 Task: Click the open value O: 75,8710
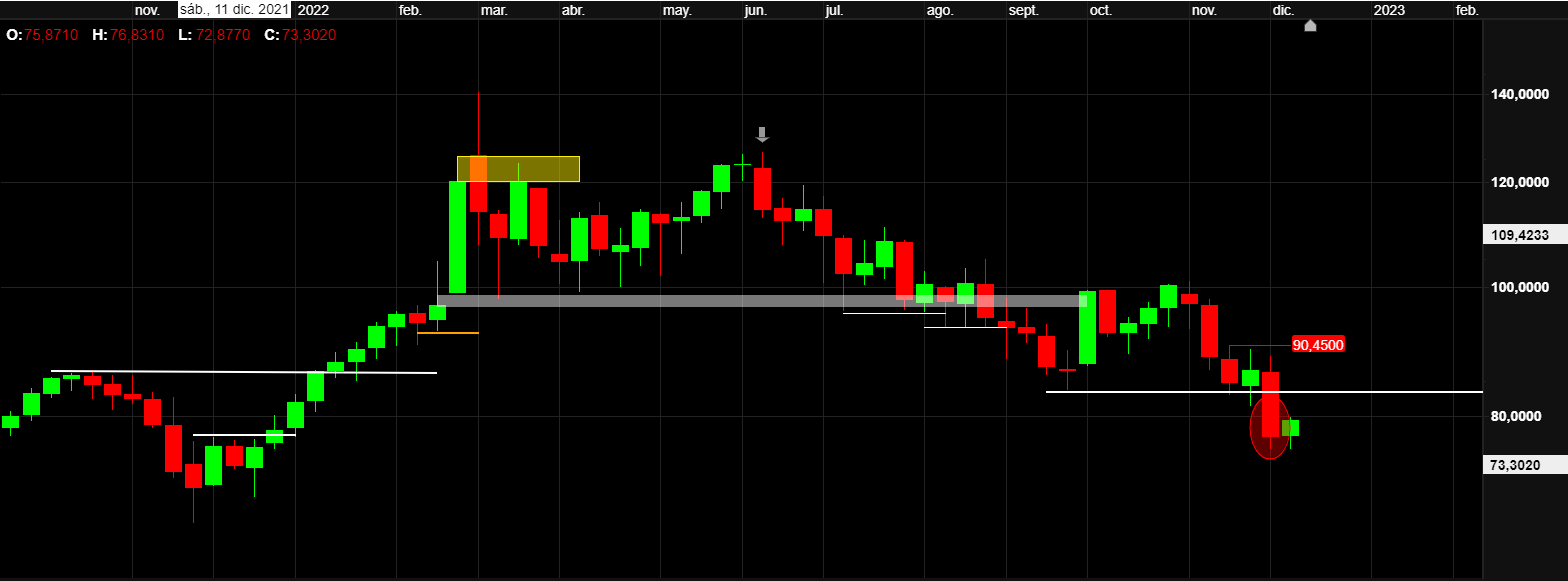click(x=41, y=34)
